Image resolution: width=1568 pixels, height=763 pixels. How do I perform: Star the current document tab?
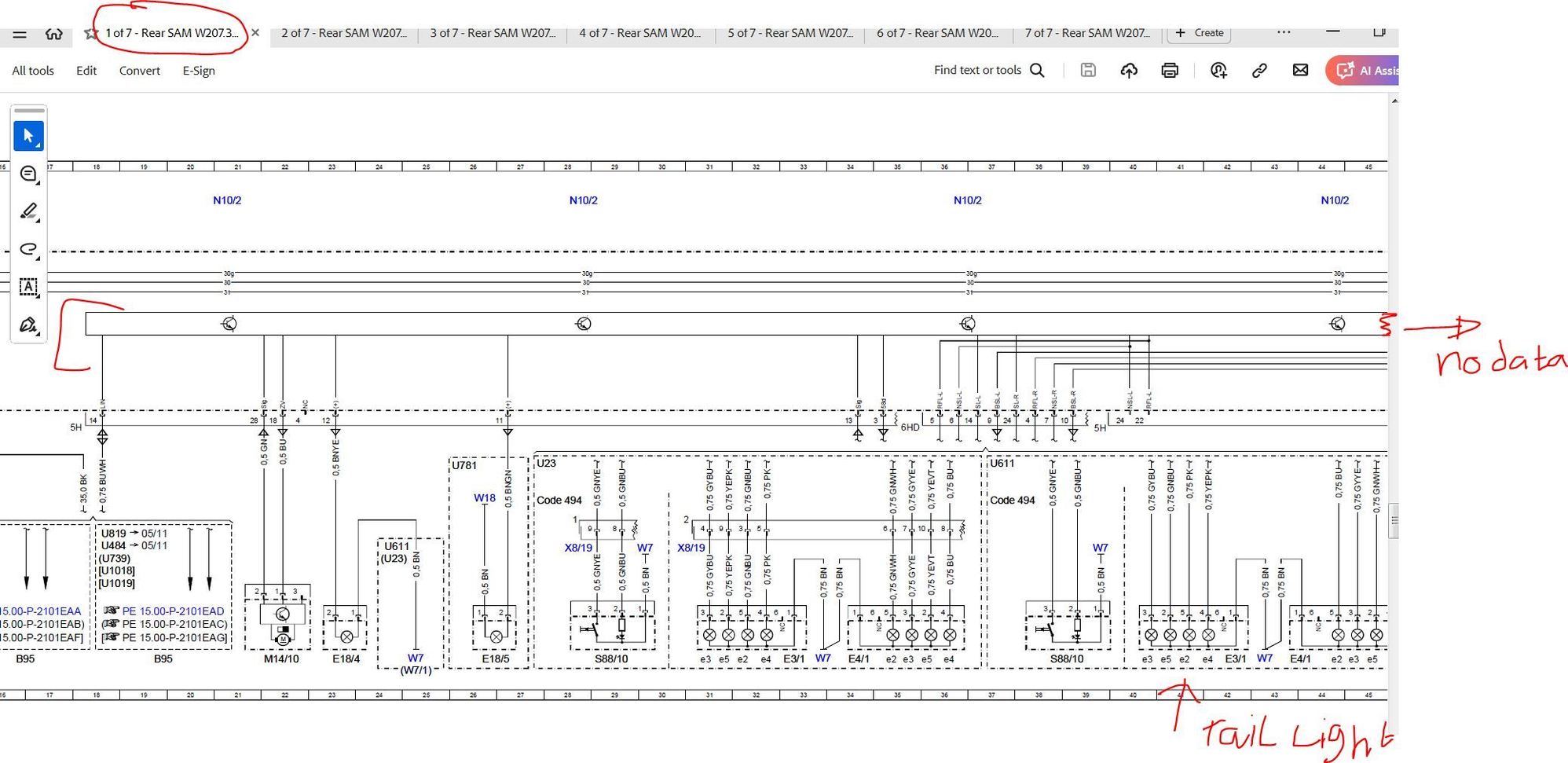(x=91, y=33)
